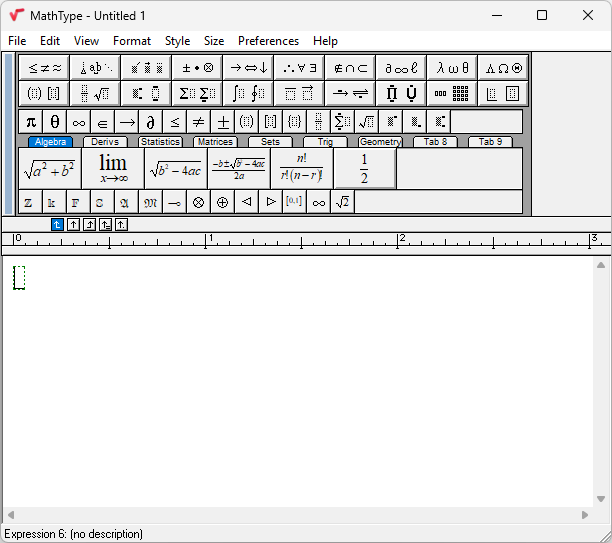Open the relational symbols palette (≤ ≠ ≈)
Viewport: 612px width, 543px height.
point(44,68)
